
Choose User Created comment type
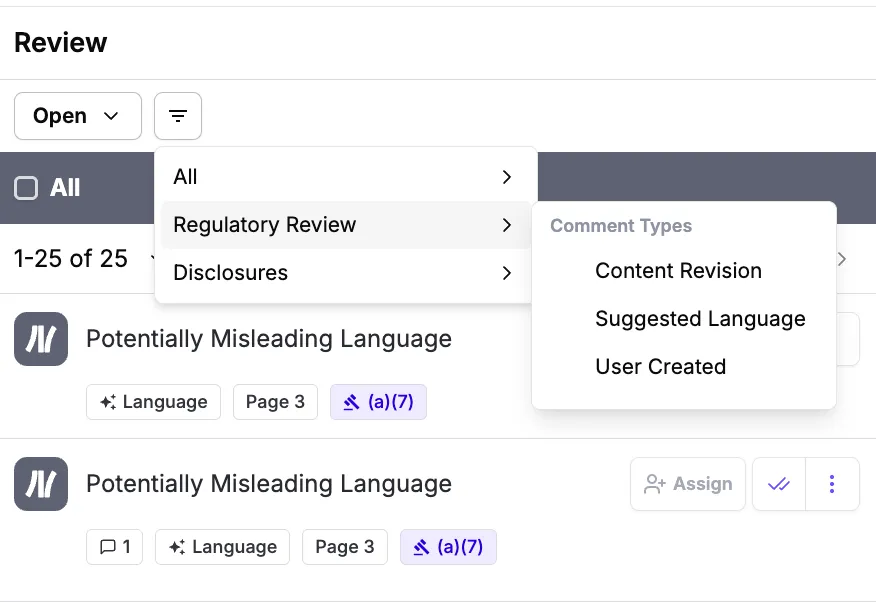point(684,367)
